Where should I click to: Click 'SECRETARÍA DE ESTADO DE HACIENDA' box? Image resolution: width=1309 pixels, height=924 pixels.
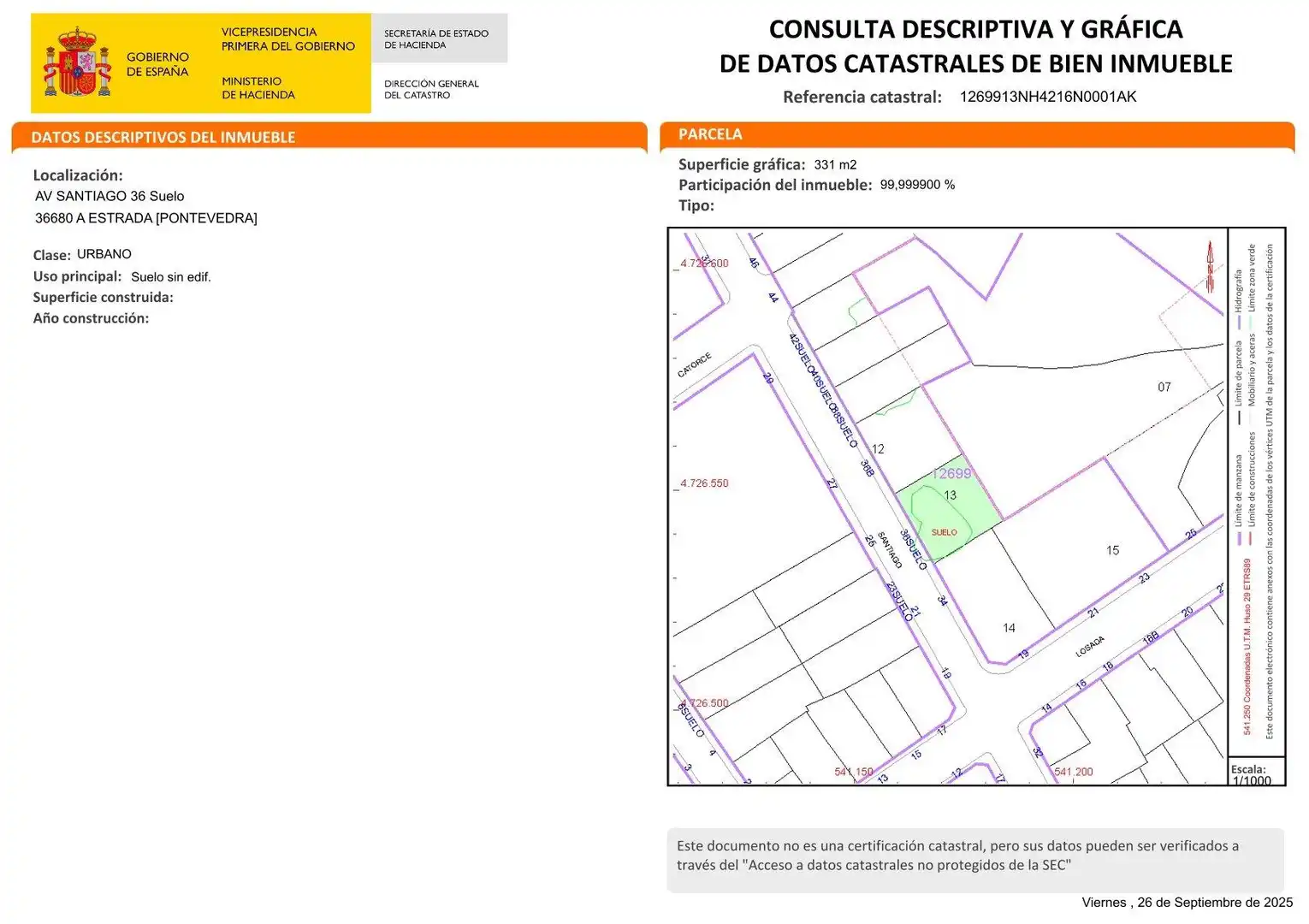point(440,38)
